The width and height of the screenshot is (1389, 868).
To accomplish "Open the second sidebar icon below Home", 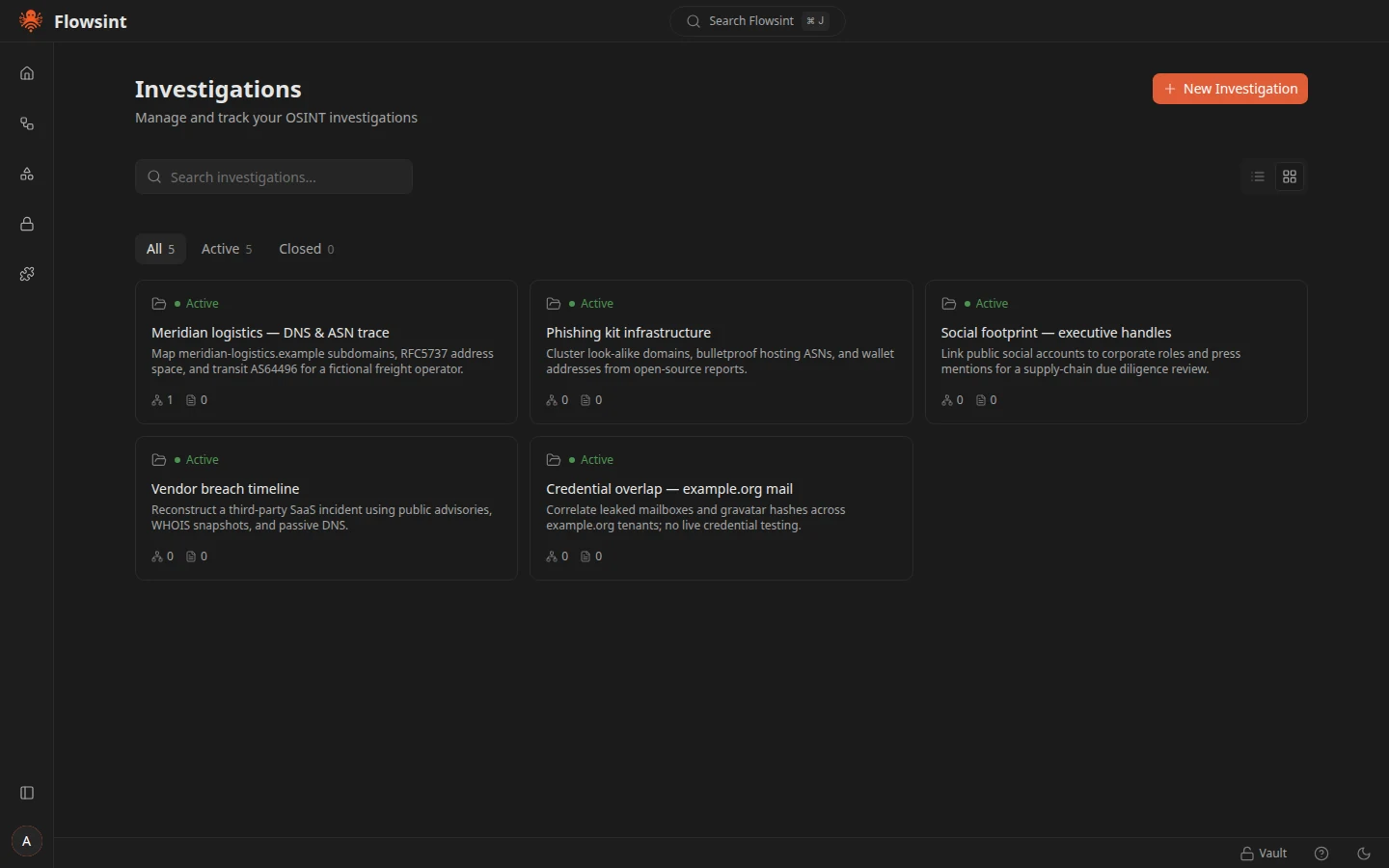I will point(27,123).
